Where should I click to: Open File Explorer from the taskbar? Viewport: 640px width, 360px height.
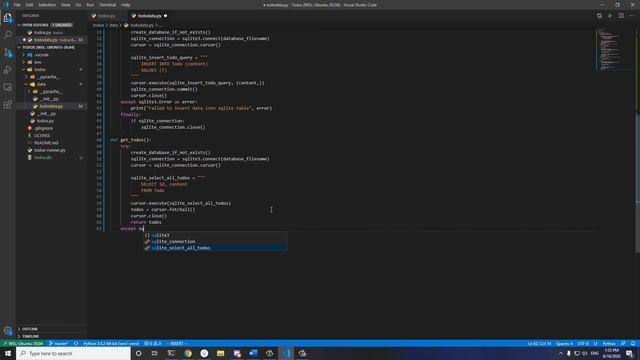pyautogui.click(x=220, y=353)
